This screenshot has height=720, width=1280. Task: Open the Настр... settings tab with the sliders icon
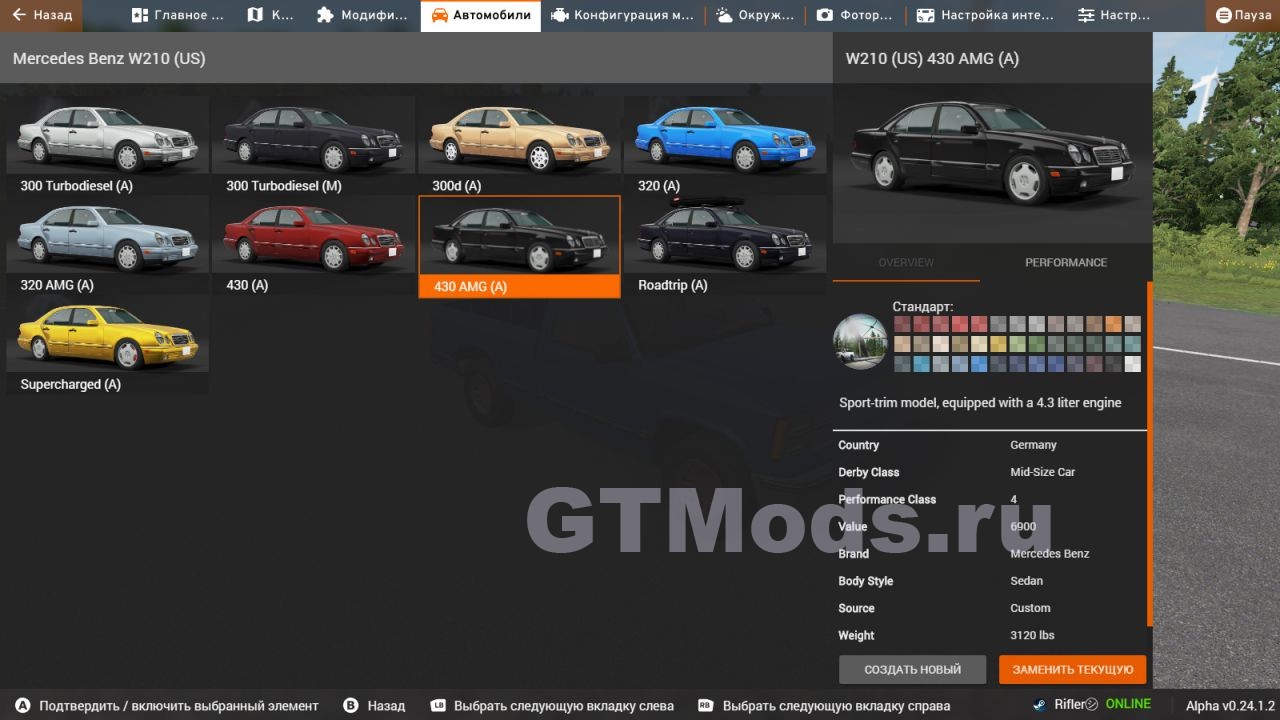tap(1113, 15)
